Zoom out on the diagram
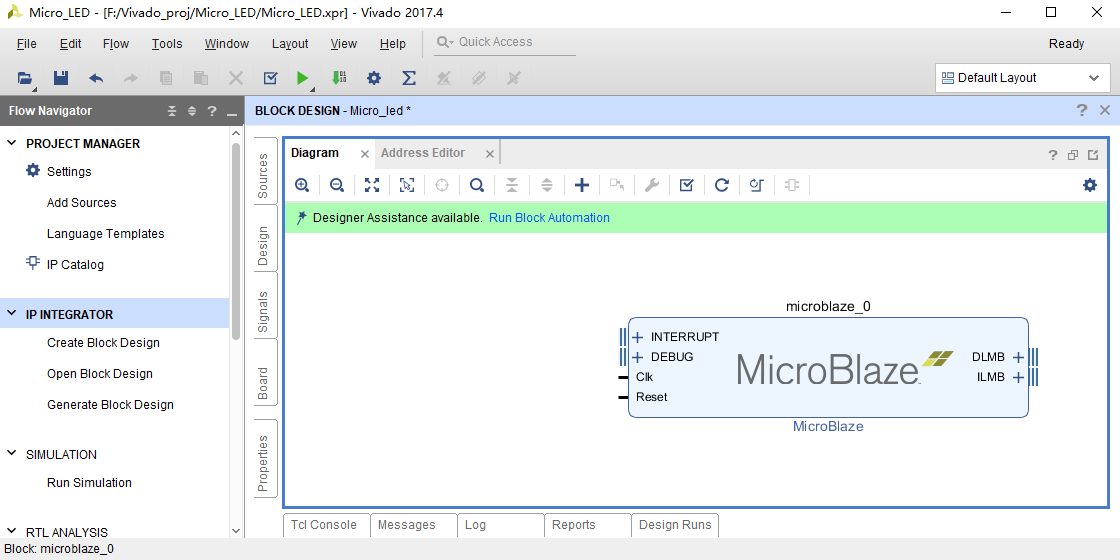This screenshot has height=560, width=1120. (337, 186)
